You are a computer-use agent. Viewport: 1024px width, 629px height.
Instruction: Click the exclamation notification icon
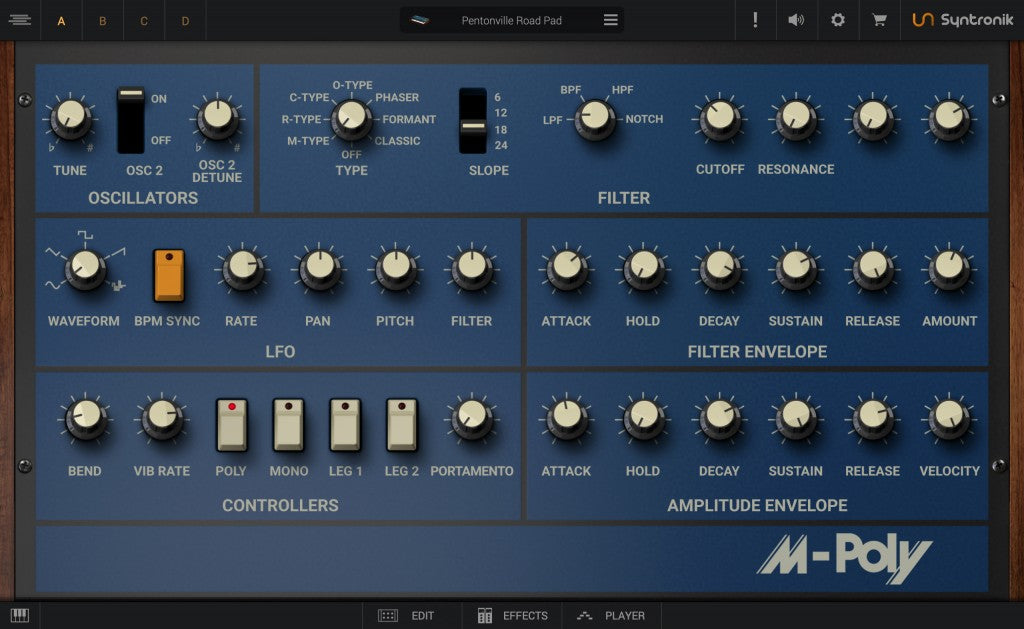[755, 20]
